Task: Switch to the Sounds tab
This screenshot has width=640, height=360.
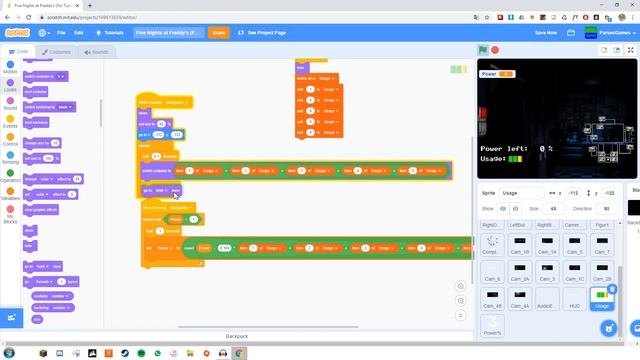Action: point(96,52)
